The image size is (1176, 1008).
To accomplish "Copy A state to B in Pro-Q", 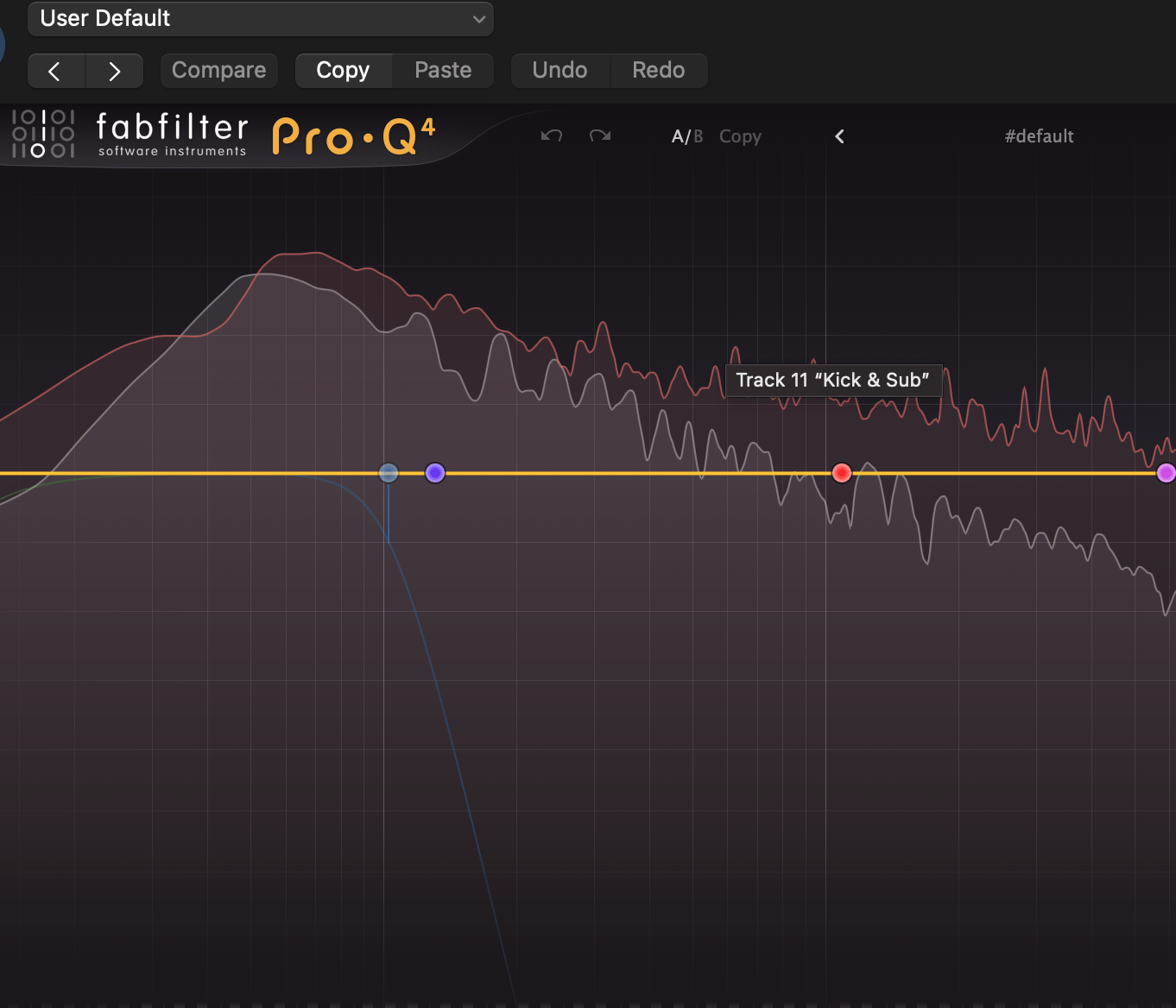I will click(x=740, y=136).
